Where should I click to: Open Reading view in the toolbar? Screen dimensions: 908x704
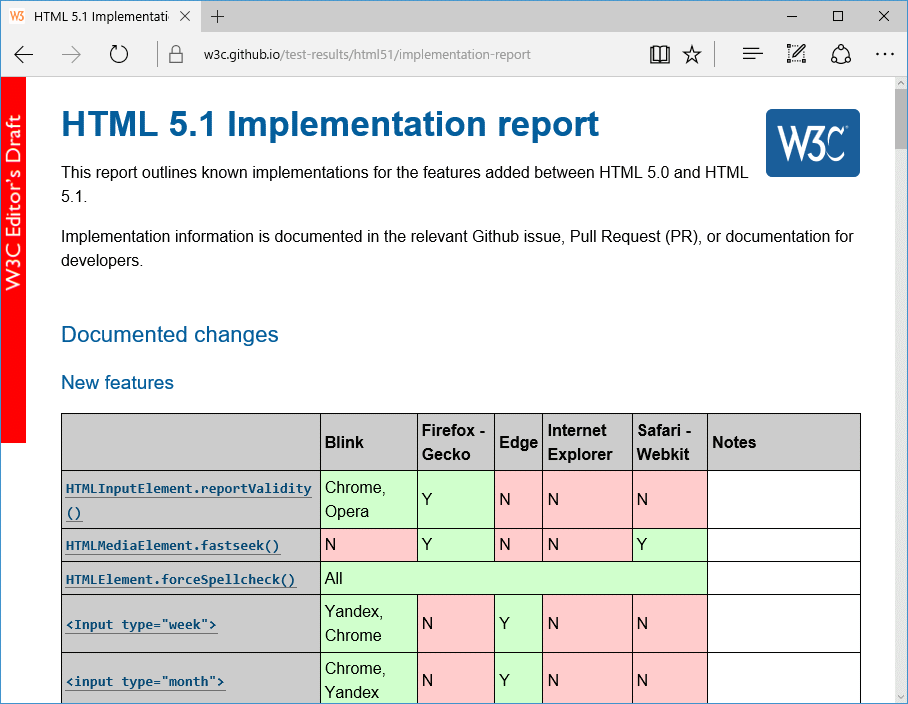click(660, 54)
